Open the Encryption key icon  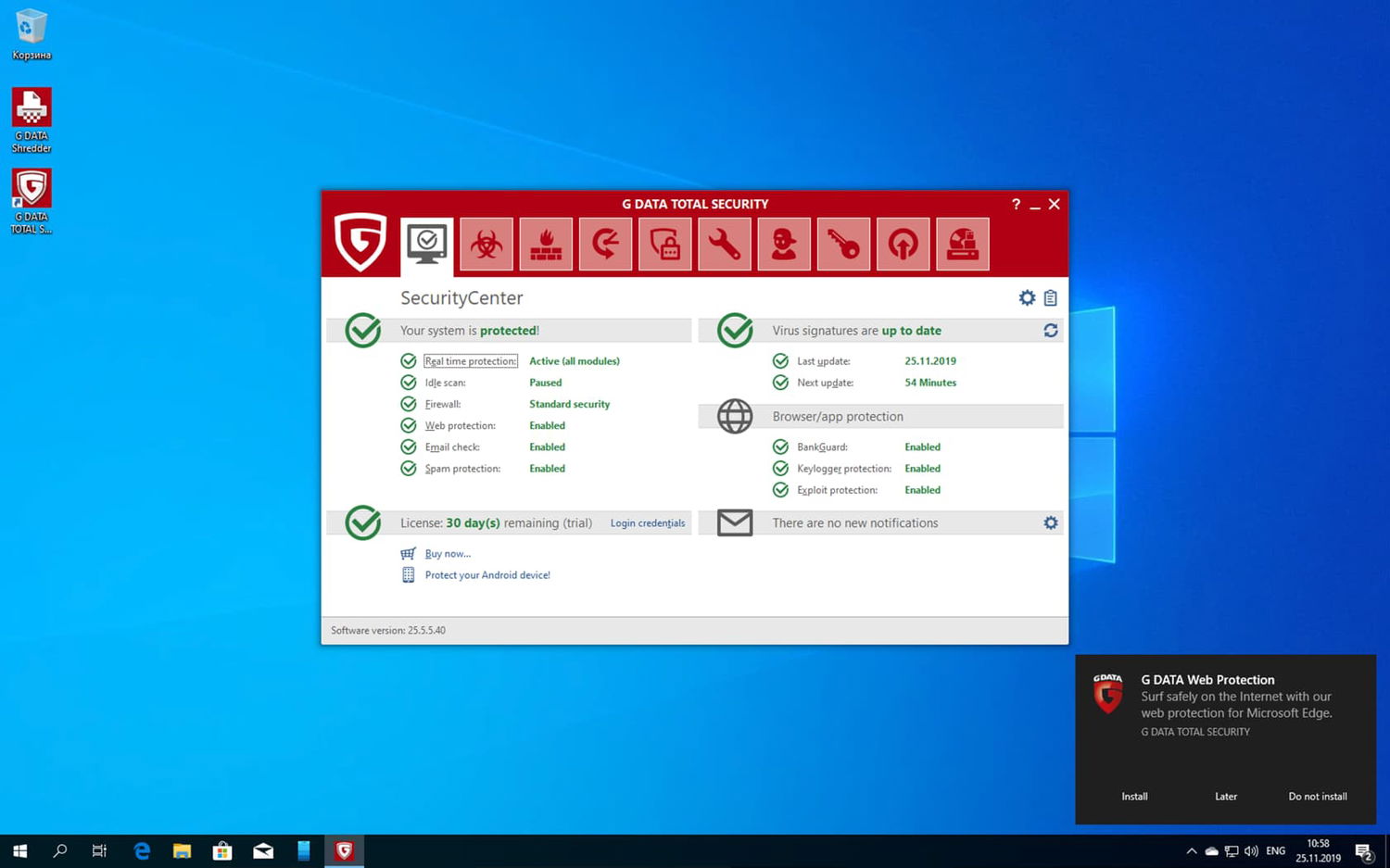[x=843, y=245]
